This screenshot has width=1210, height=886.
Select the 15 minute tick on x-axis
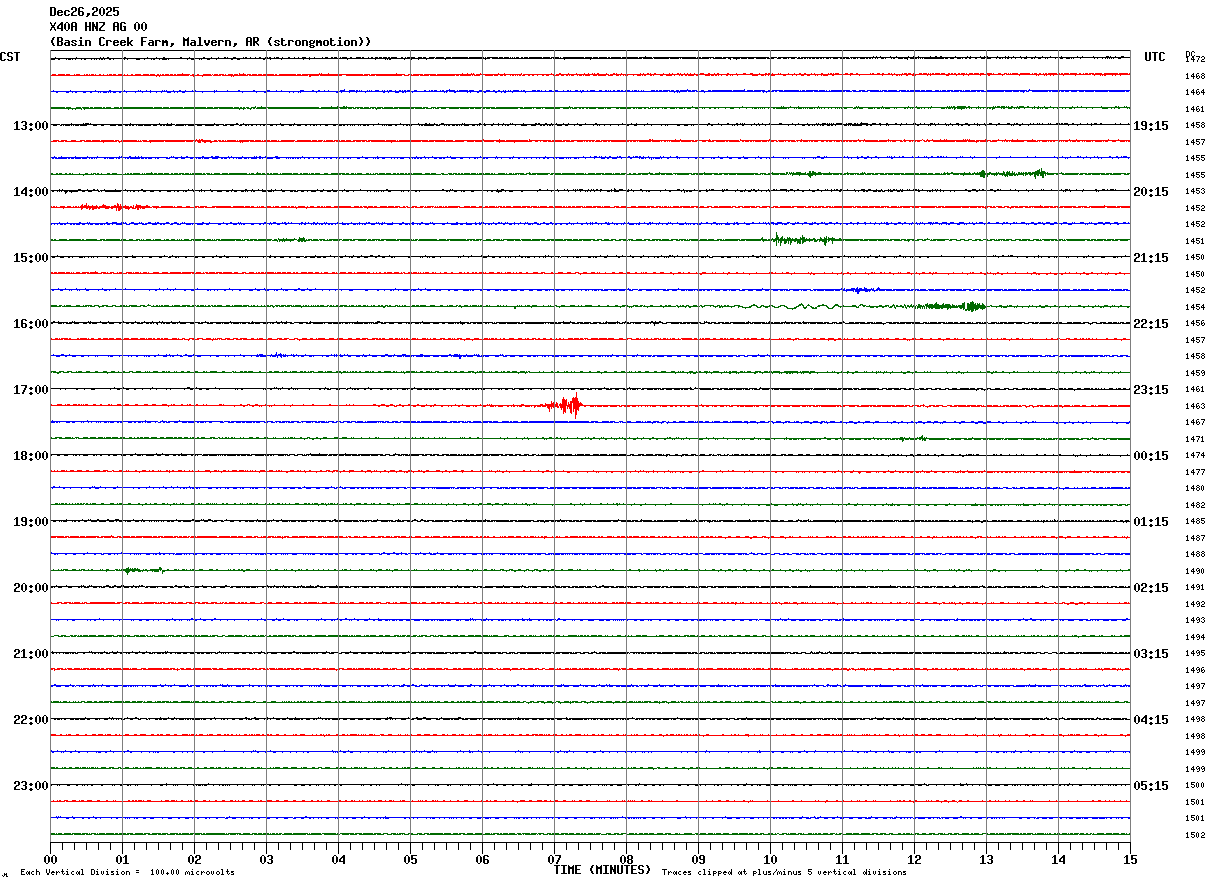coord(1129,859)
